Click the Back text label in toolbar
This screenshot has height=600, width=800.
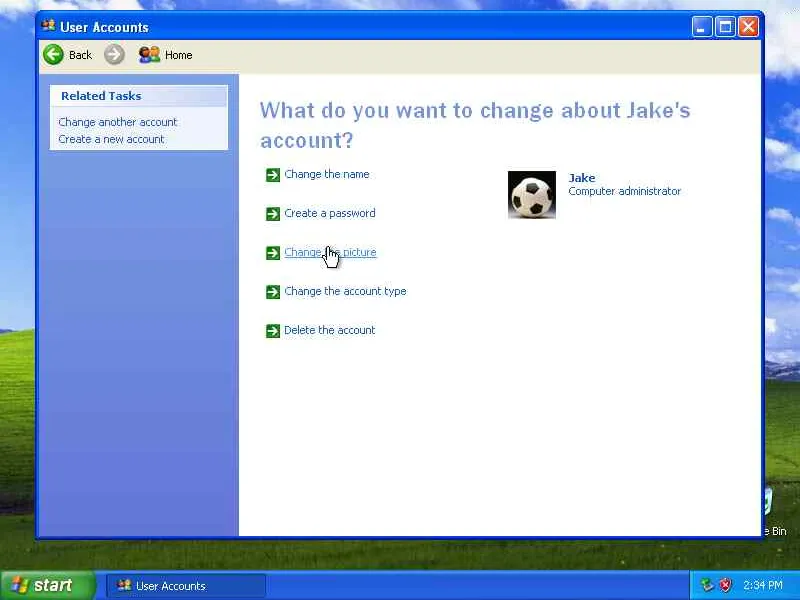click(80, 55)
